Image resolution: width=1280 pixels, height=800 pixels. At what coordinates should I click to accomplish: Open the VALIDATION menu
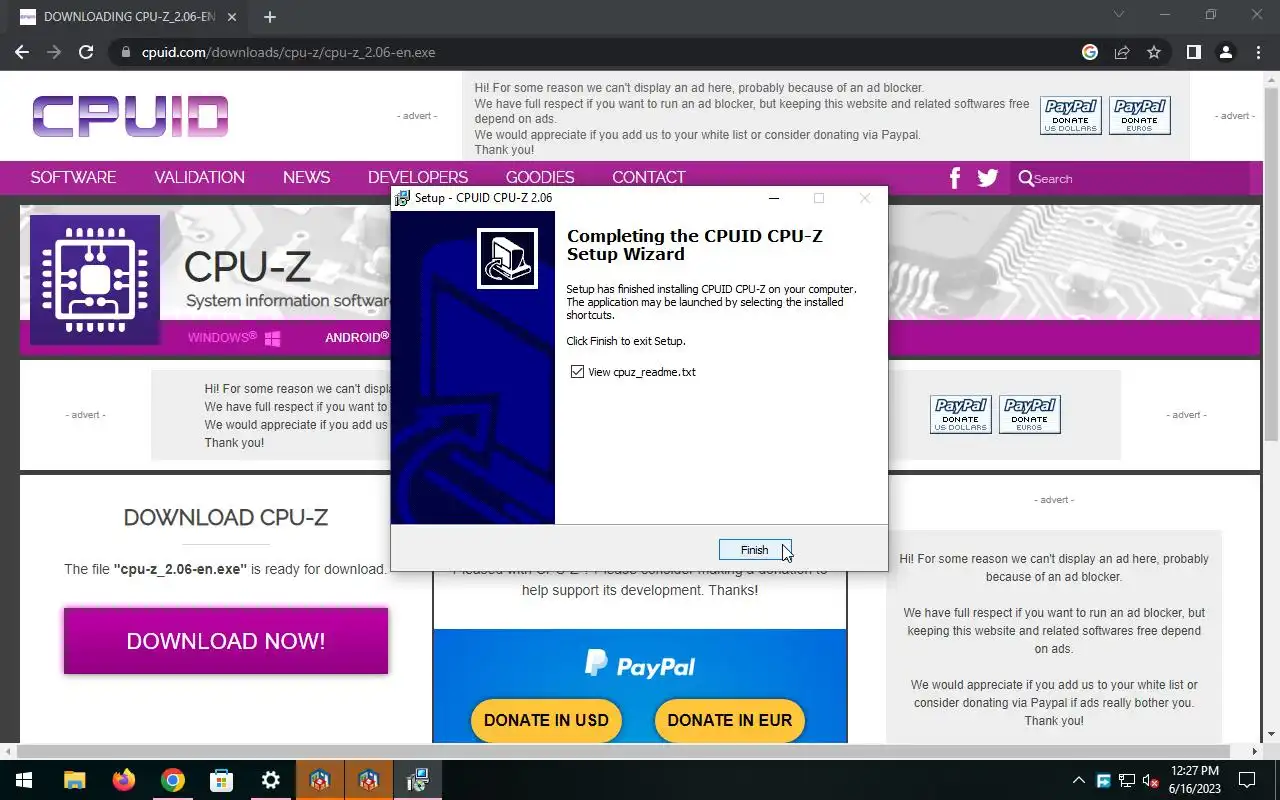[199, 177]
